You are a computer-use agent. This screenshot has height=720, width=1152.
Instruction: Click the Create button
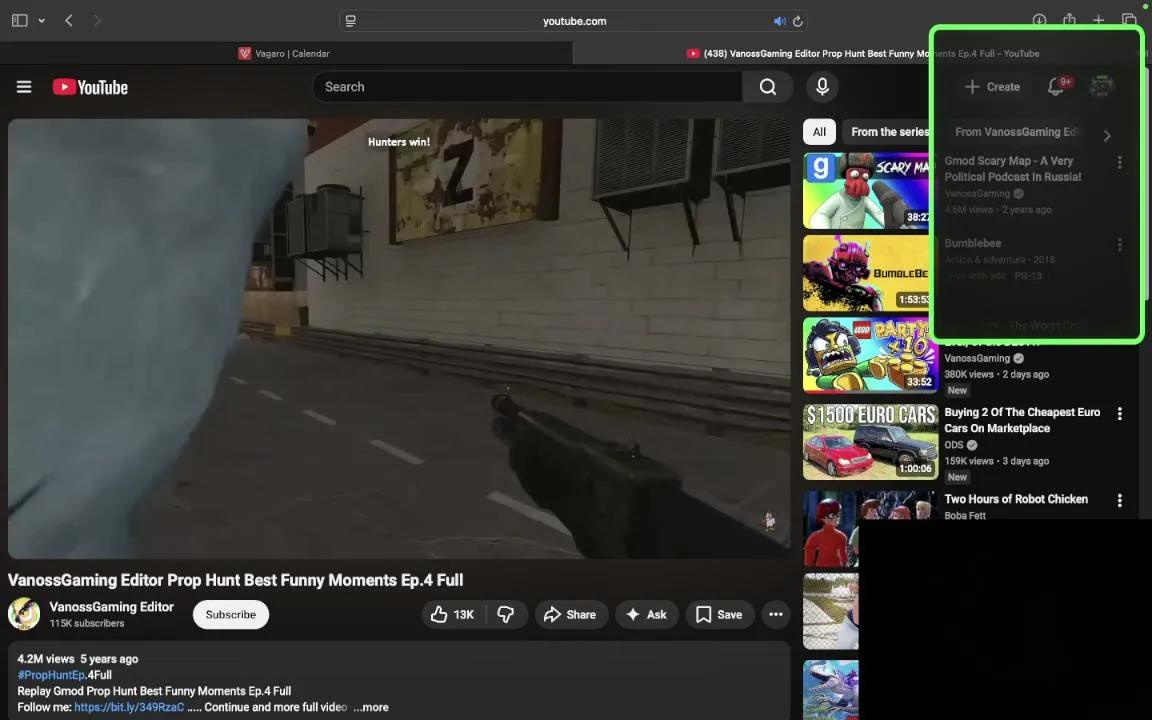point(992,87)
